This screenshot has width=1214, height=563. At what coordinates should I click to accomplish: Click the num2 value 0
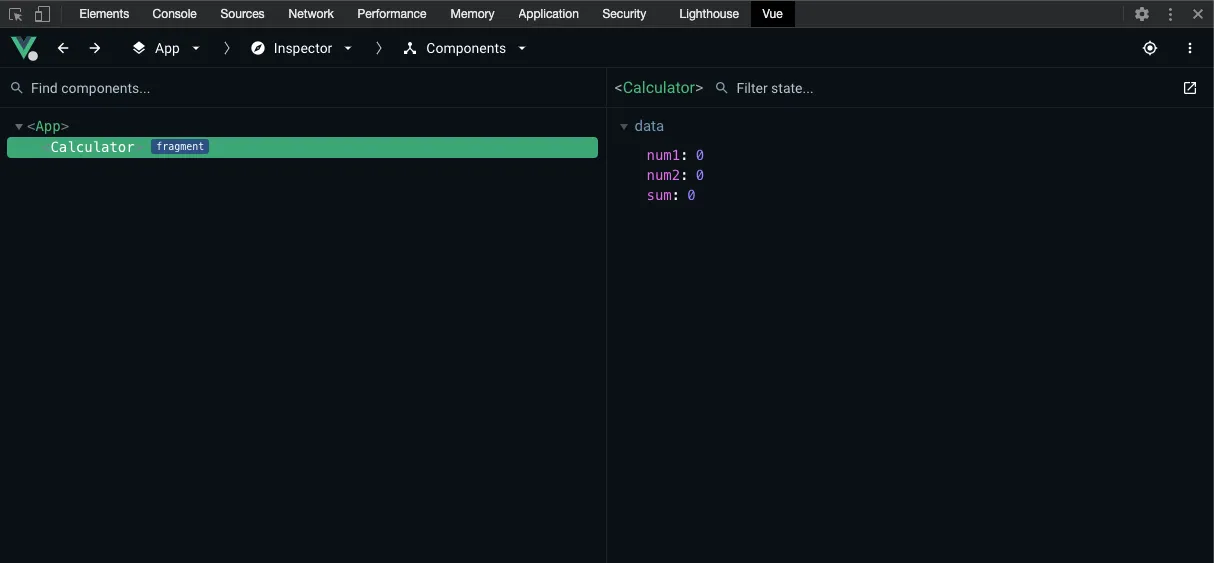click(x=700, y=176)
